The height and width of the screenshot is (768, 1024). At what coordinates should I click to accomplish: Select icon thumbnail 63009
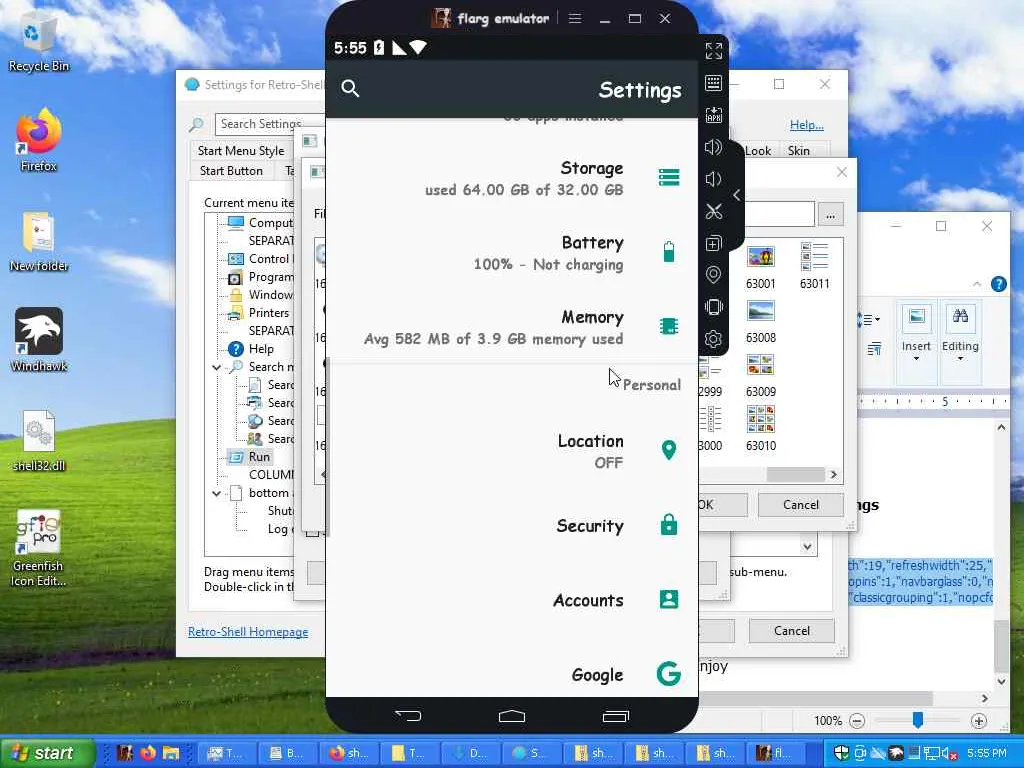[761, 376]
